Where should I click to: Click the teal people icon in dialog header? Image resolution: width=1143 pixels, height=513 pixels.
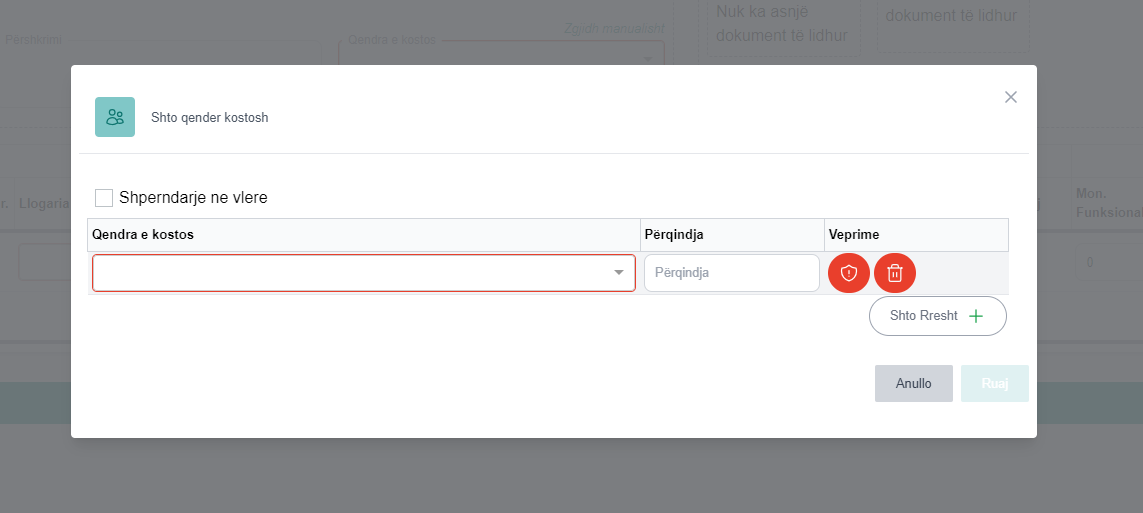pos(115,117)
